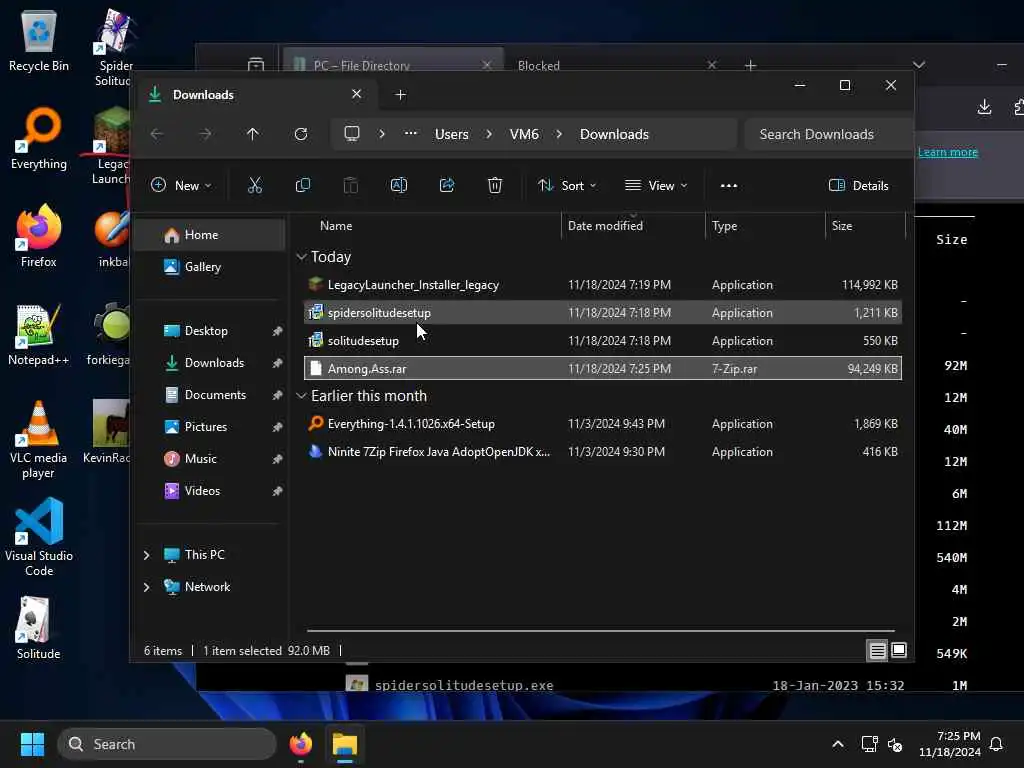Screen dimensions: 1024x768
Task: Select Solitude desktop shortcut
Action: tap(39, 628)
